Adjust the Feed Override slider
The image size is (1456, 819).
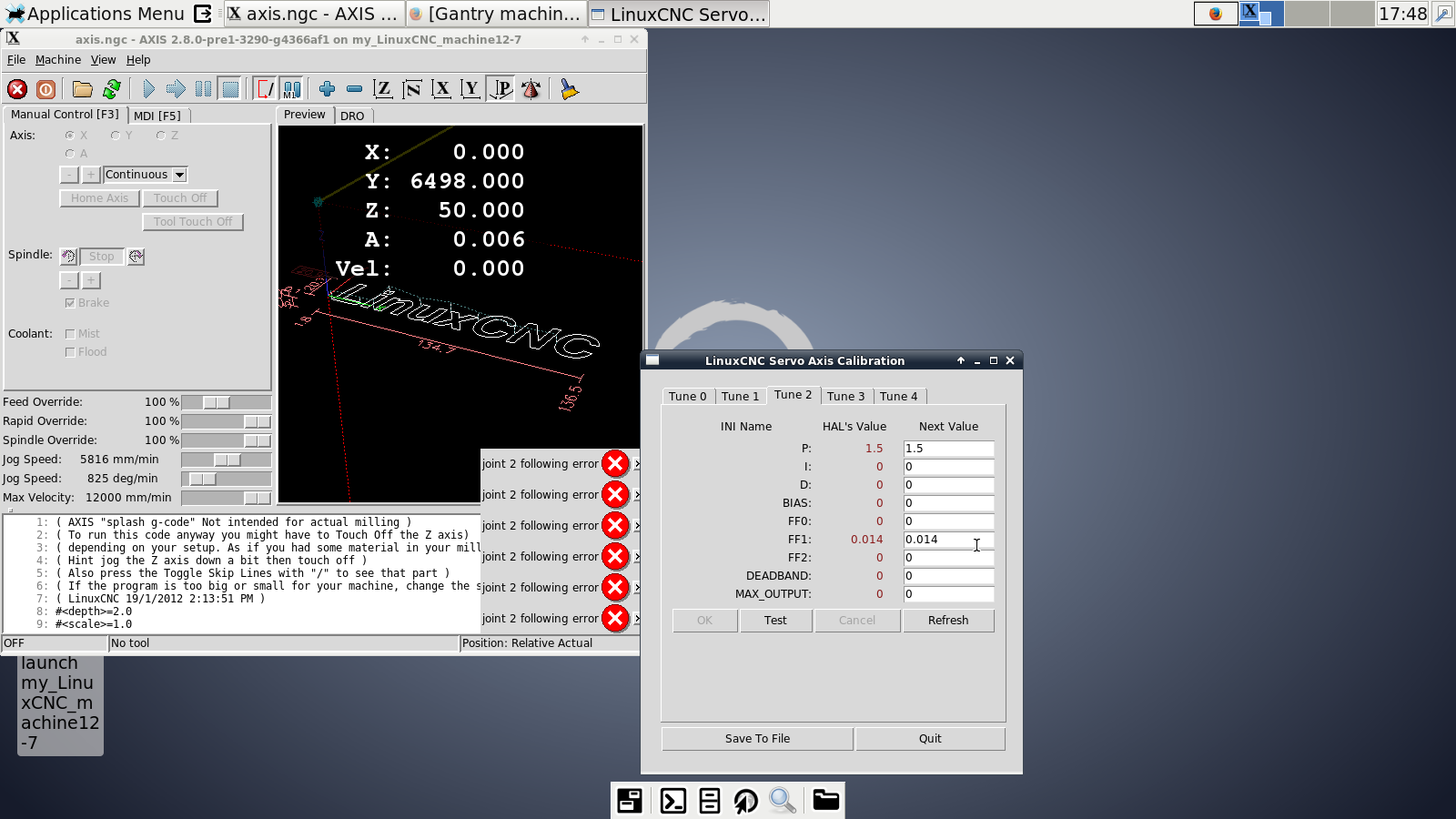click(217, 402)
